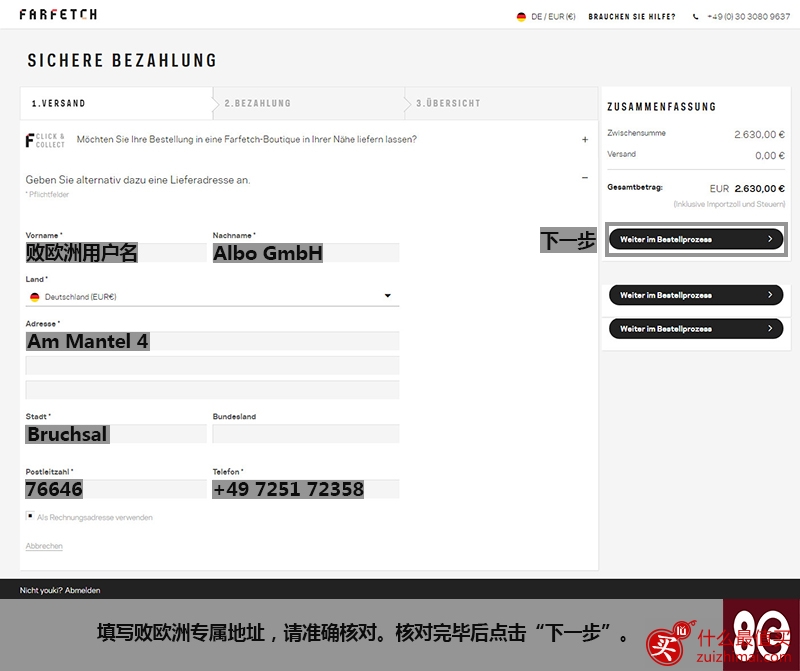The height and width of the screenshot is (671, 800).
Task: Click the Versand 0,00 € amount
Action: [x=770, y=156]
